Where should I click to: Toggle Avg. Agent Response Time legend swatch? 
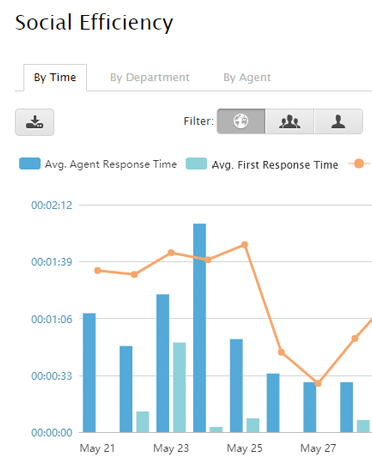pos(30,164)
